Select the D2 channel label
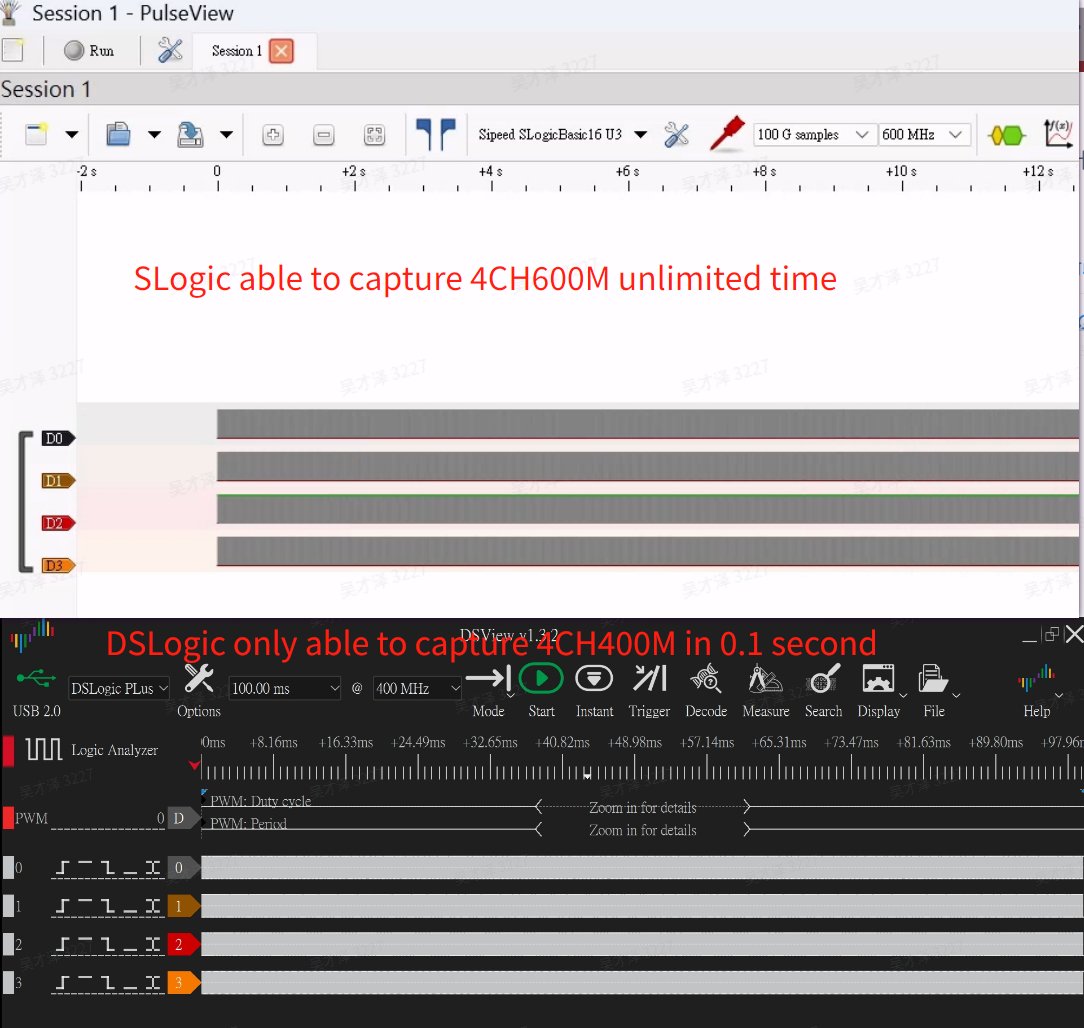The height and width of the screenshot is (1028, 1084). tap(58, 523)
